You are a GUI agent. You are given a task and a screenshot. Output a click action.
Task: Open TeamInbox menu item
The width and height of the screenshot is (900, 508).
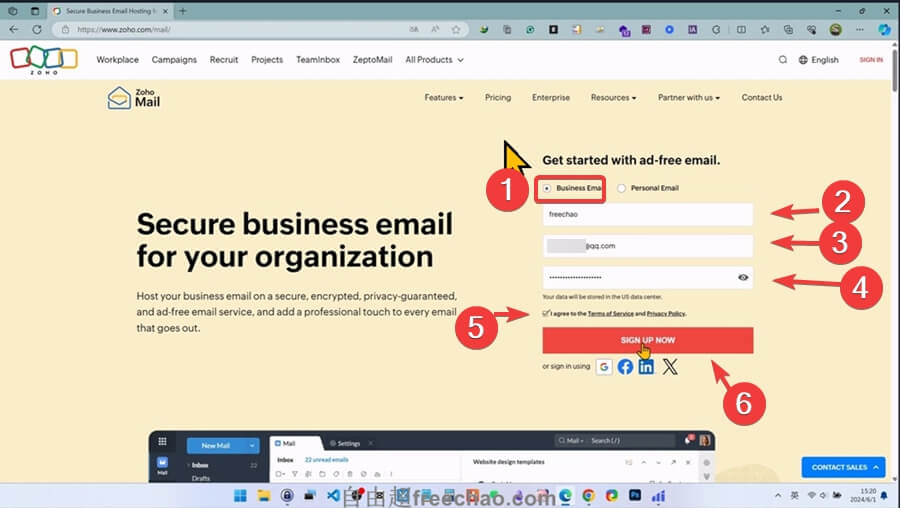click(318, 60)
